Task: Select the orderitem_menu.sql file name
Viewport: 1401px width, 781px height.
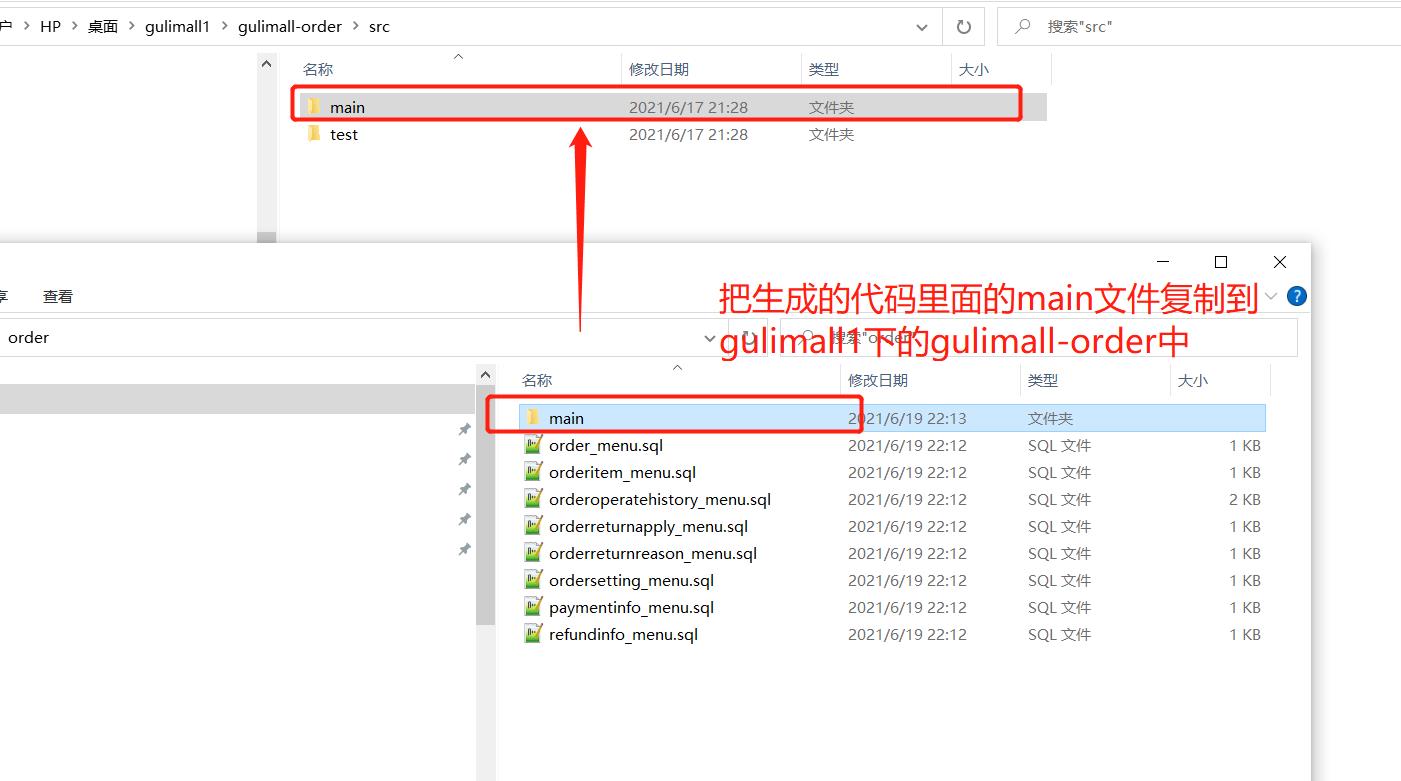Action: [622, 472]
